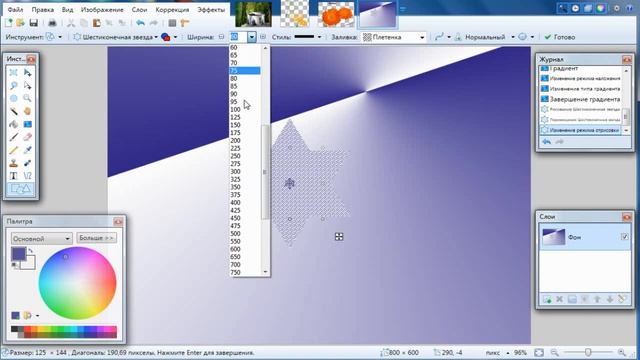Open the Основной color selector dropdown

click(x=41, y=238)
